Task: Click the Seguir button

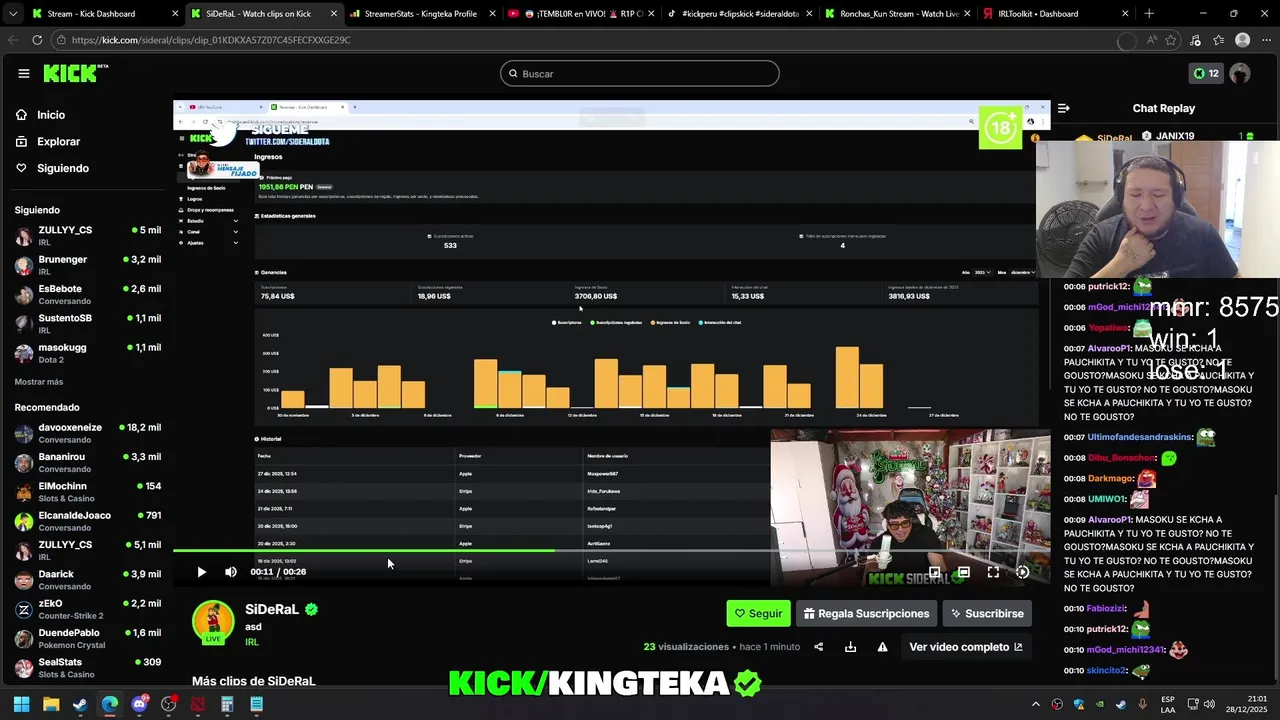Action: pyautogui.click(x=758, y=613)
